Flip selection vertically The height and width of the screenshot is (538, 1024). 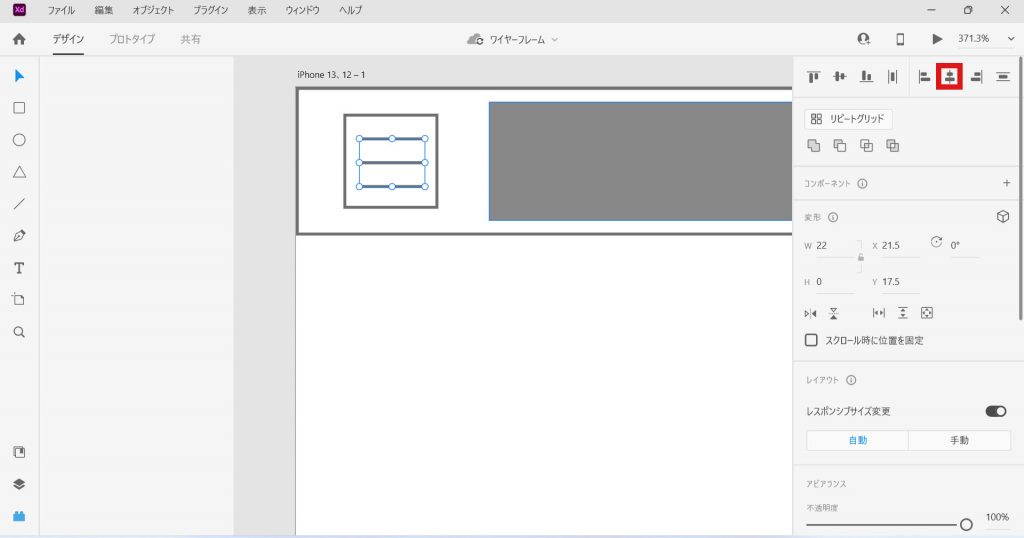coord(834,313)
